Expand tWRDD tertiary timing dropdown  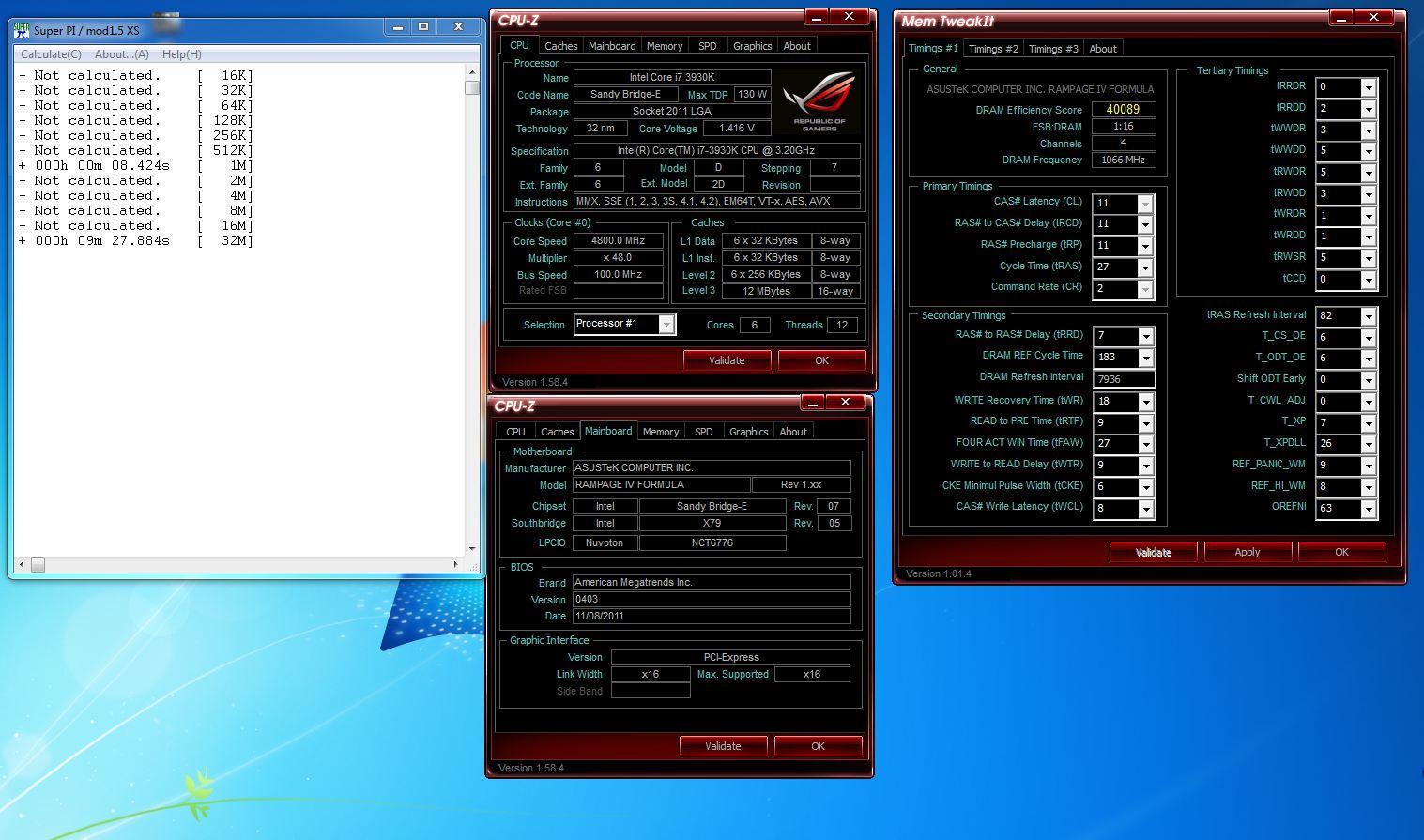pos(1369,237)
